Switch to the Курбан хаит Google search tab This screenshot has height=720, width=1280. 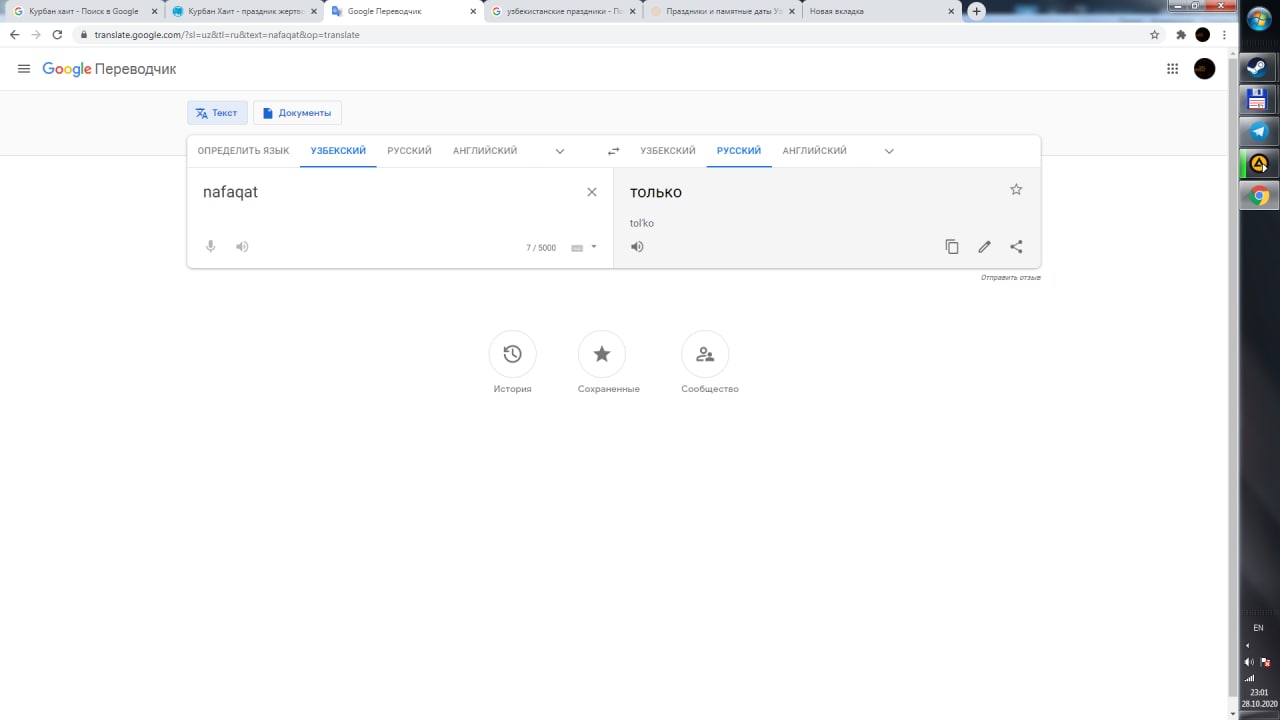(x=85, y=11)
